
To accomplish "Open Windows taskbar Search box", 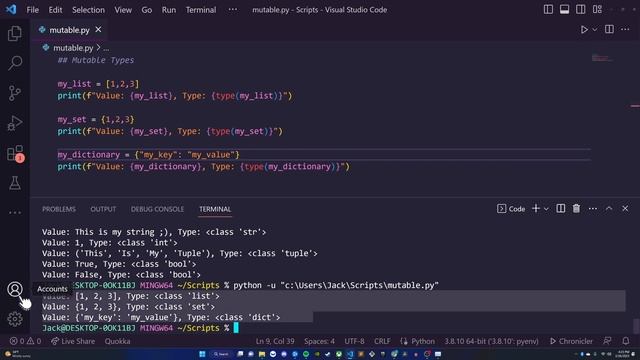I will pos(221,354).
